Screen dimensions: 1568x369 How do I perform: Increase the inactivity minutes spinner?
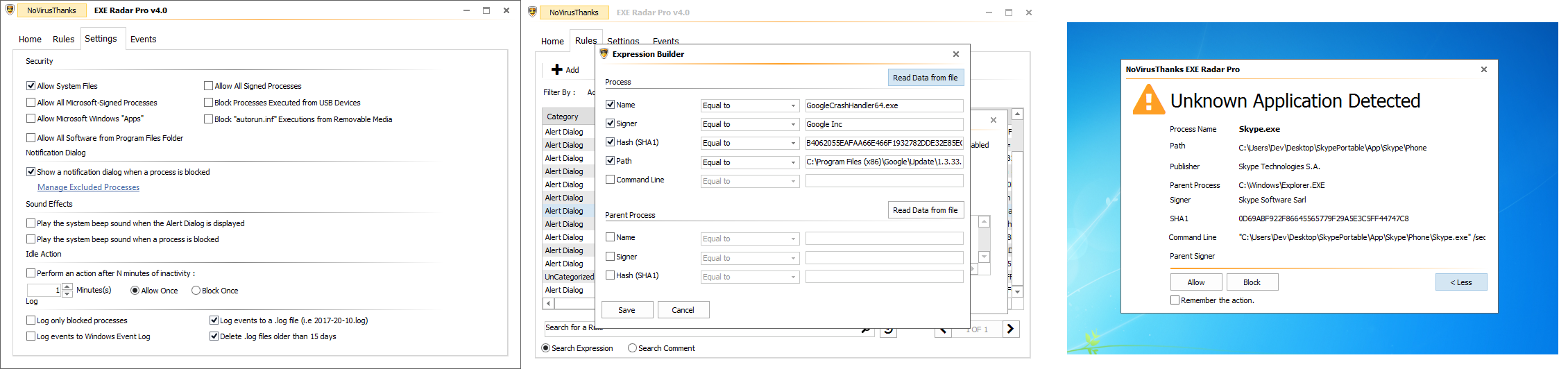[67, 286]
